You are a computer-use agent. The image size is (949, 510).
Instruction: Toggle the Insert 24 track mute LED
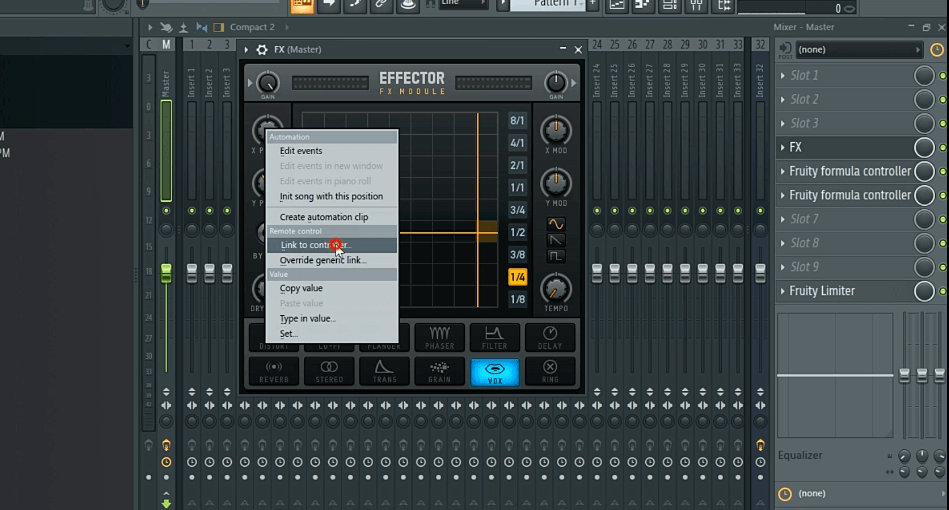pos(597,211)
